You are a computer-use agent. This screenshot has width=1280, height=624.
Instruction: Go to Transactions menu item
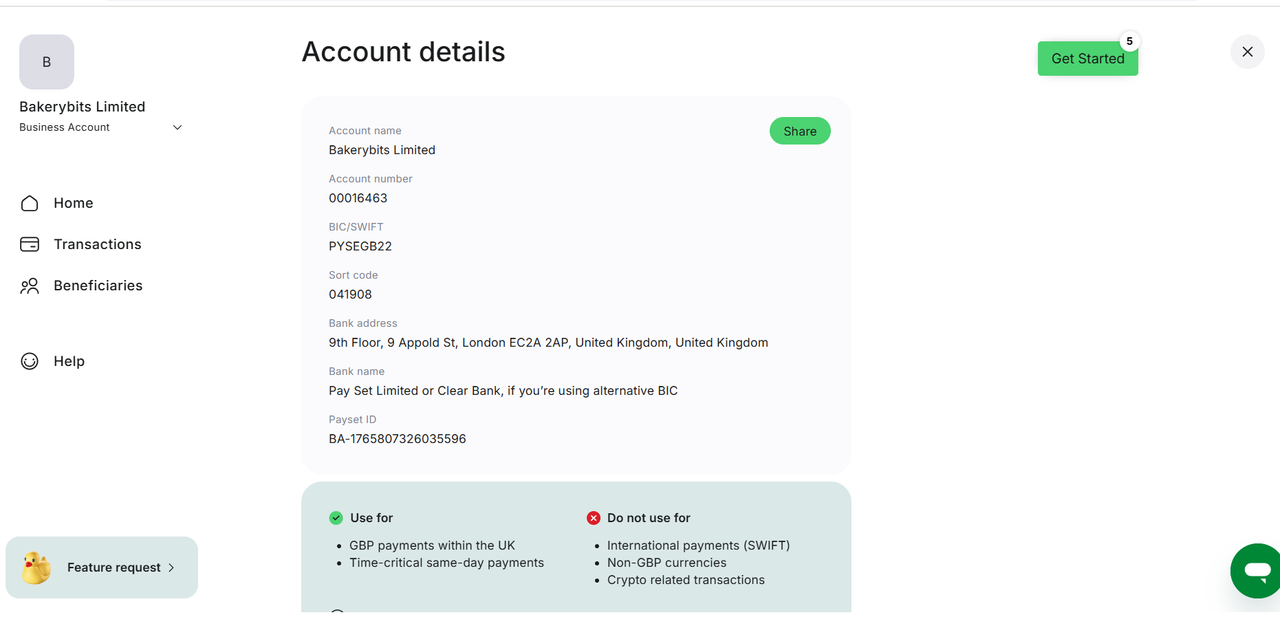97,244
